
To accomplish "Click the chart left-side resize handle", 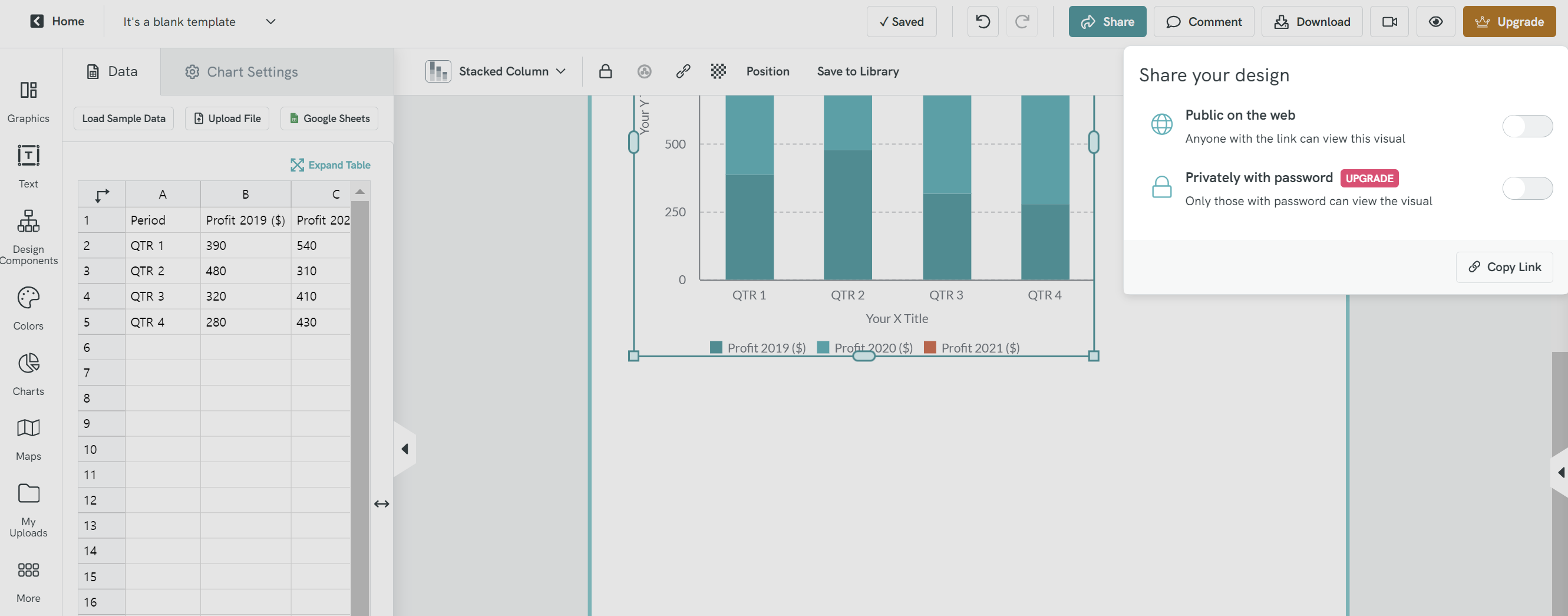I will click(633, 142).
